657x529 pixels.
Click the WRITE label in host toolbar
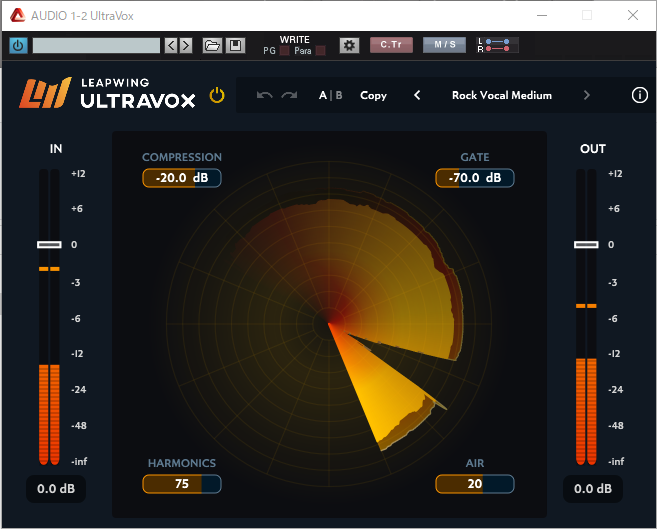(x=295, y=40)
